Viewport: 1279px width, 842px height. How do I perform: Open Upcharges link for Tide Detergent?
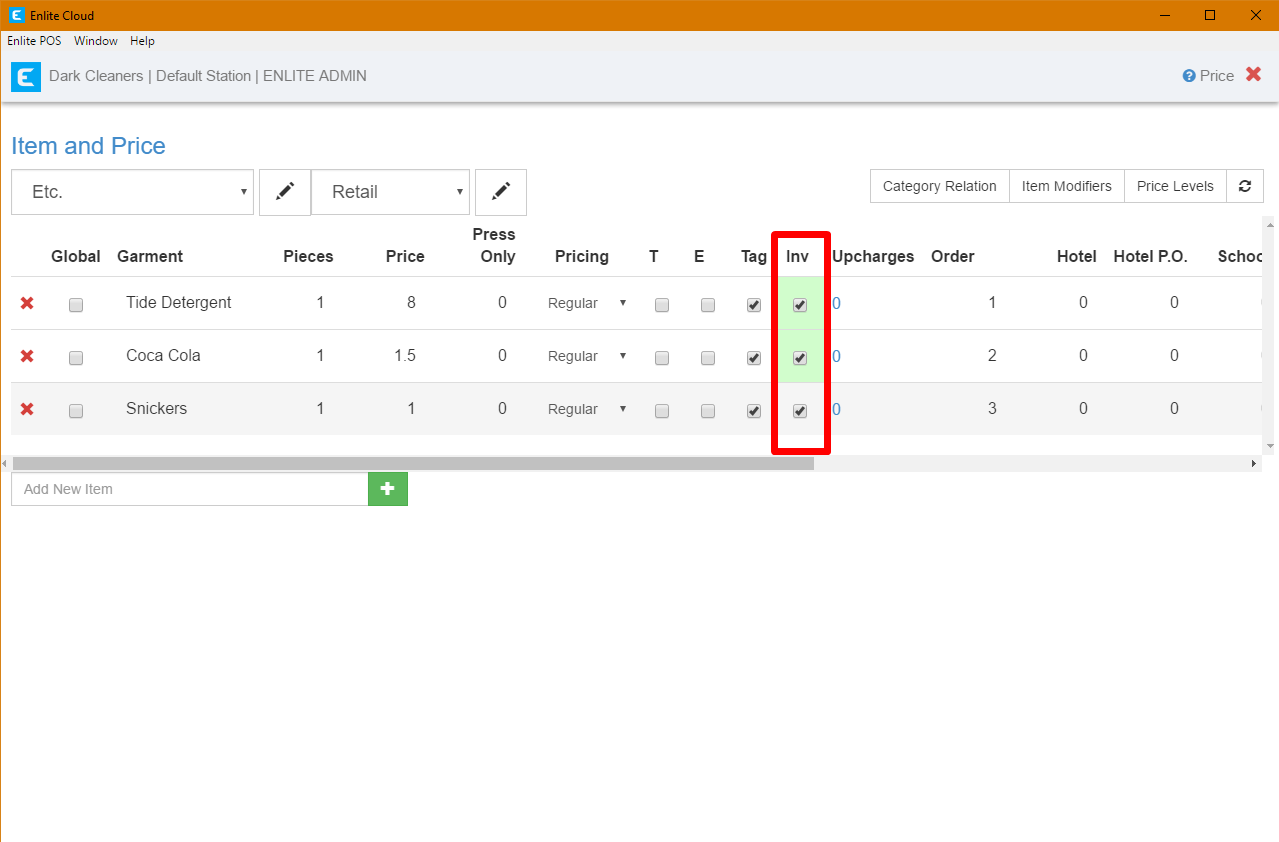pyautogui.click(x=836, y=303)
